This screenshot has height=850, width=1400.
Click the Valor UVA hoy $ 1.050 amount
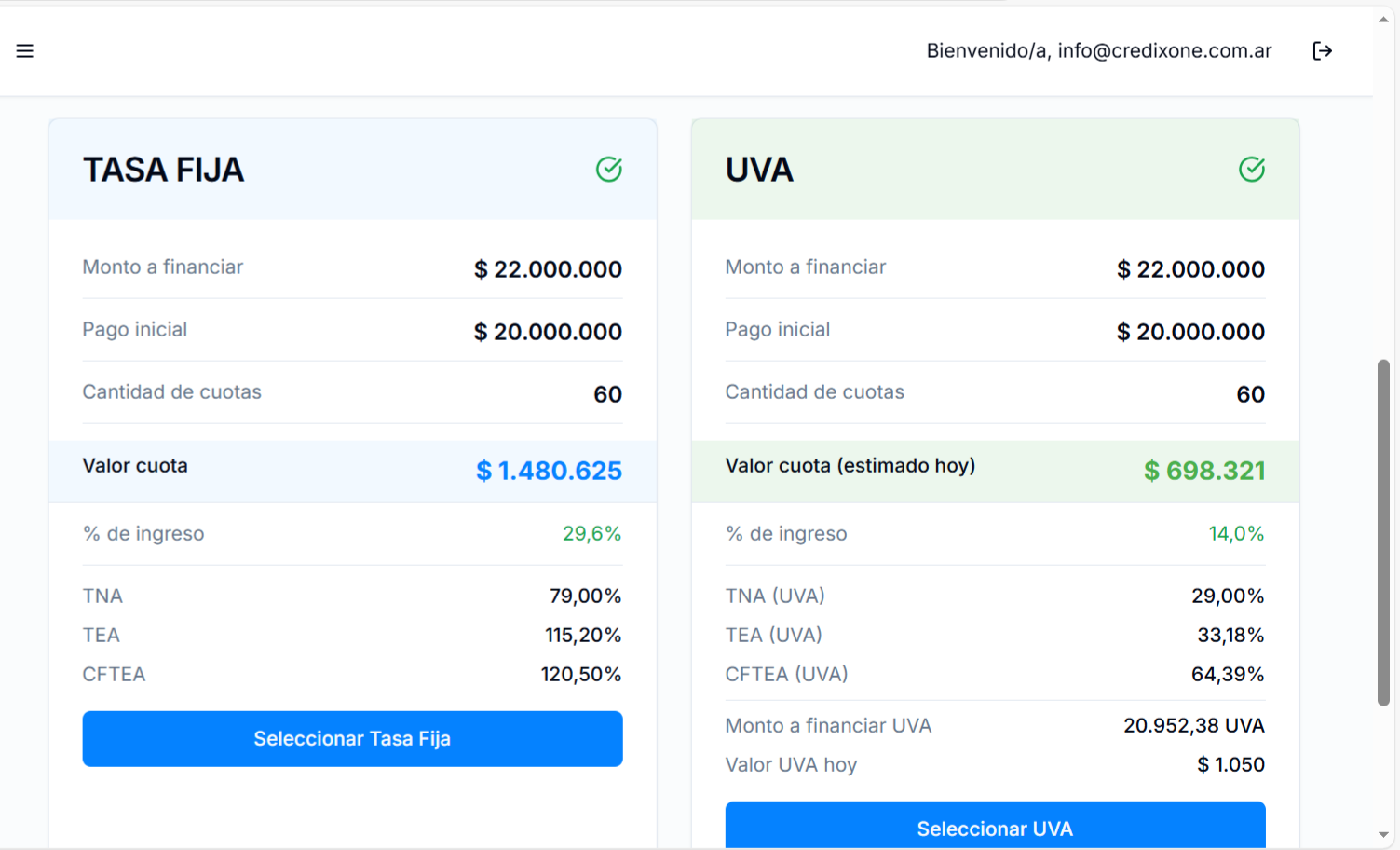pyautogui.click(x=1230, y=765)
